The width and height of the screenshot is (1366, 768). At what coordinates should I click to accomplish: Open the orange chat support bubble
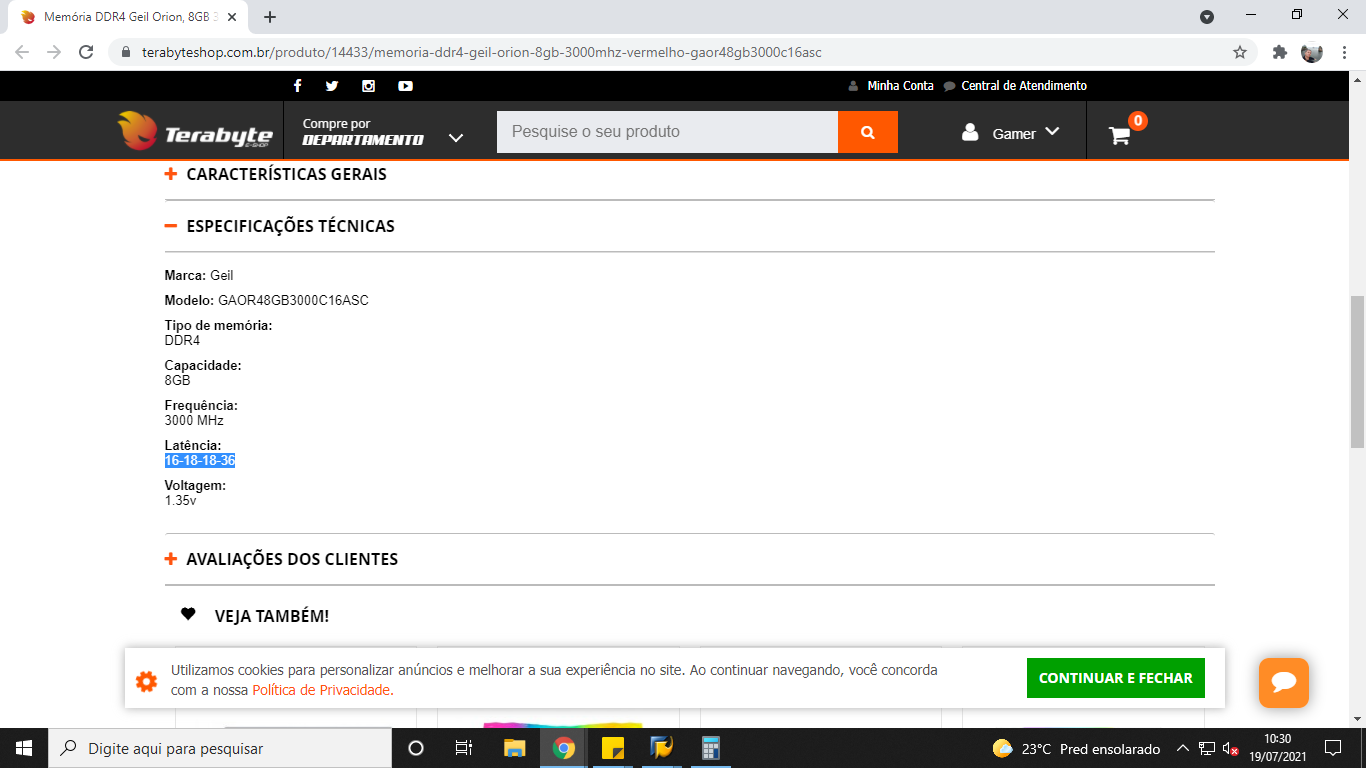[1284, 683]
